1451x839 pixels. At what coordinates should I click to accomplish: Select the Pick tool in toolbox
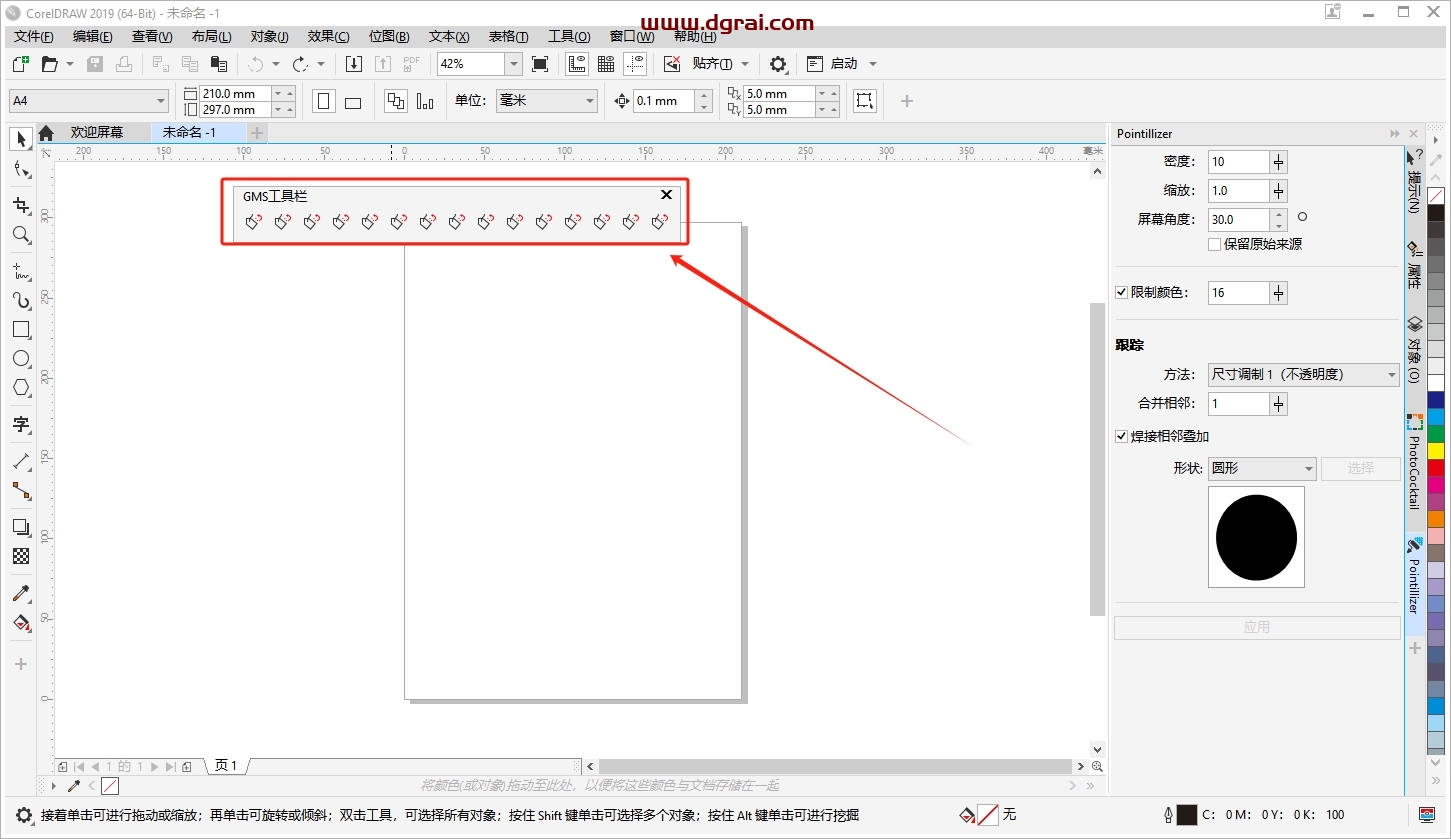[21, 139]
